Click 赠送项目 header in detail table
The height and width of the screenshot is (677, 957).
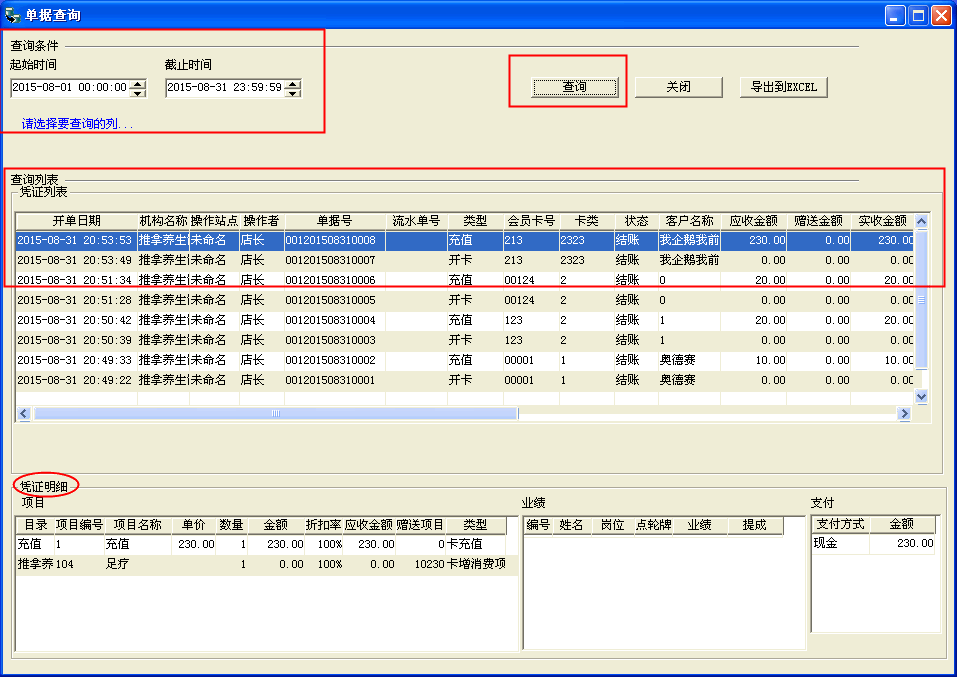point(419,525)
